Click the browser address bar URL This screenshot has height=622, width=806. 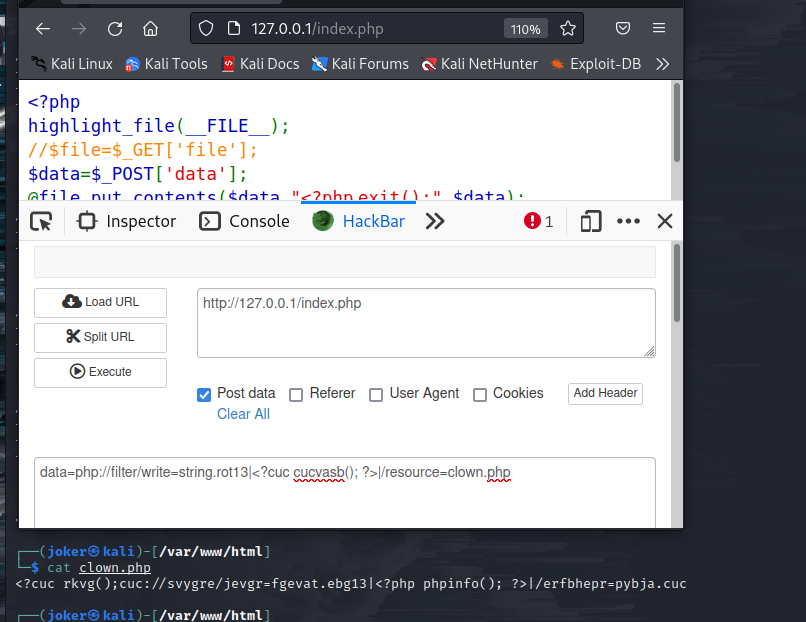(x=317, y=29)
